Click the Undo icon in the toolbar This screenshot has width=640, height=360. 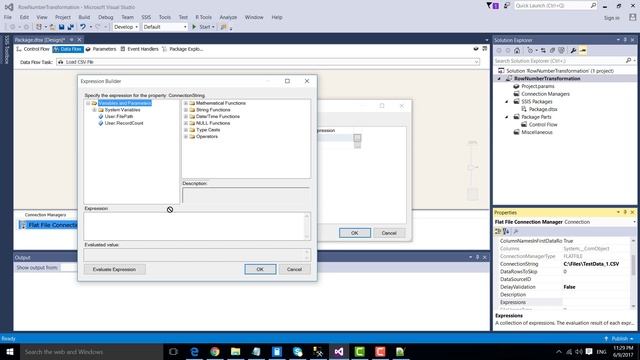click(x=83, y=27)
